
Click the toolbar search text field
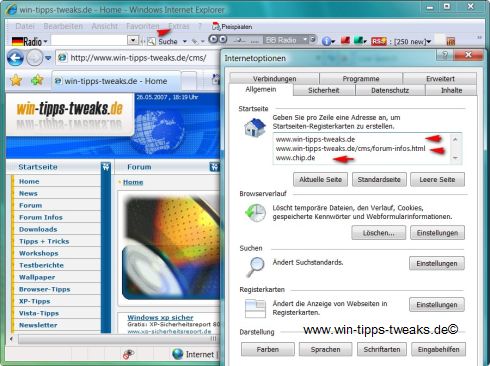(x=89, y=41)
